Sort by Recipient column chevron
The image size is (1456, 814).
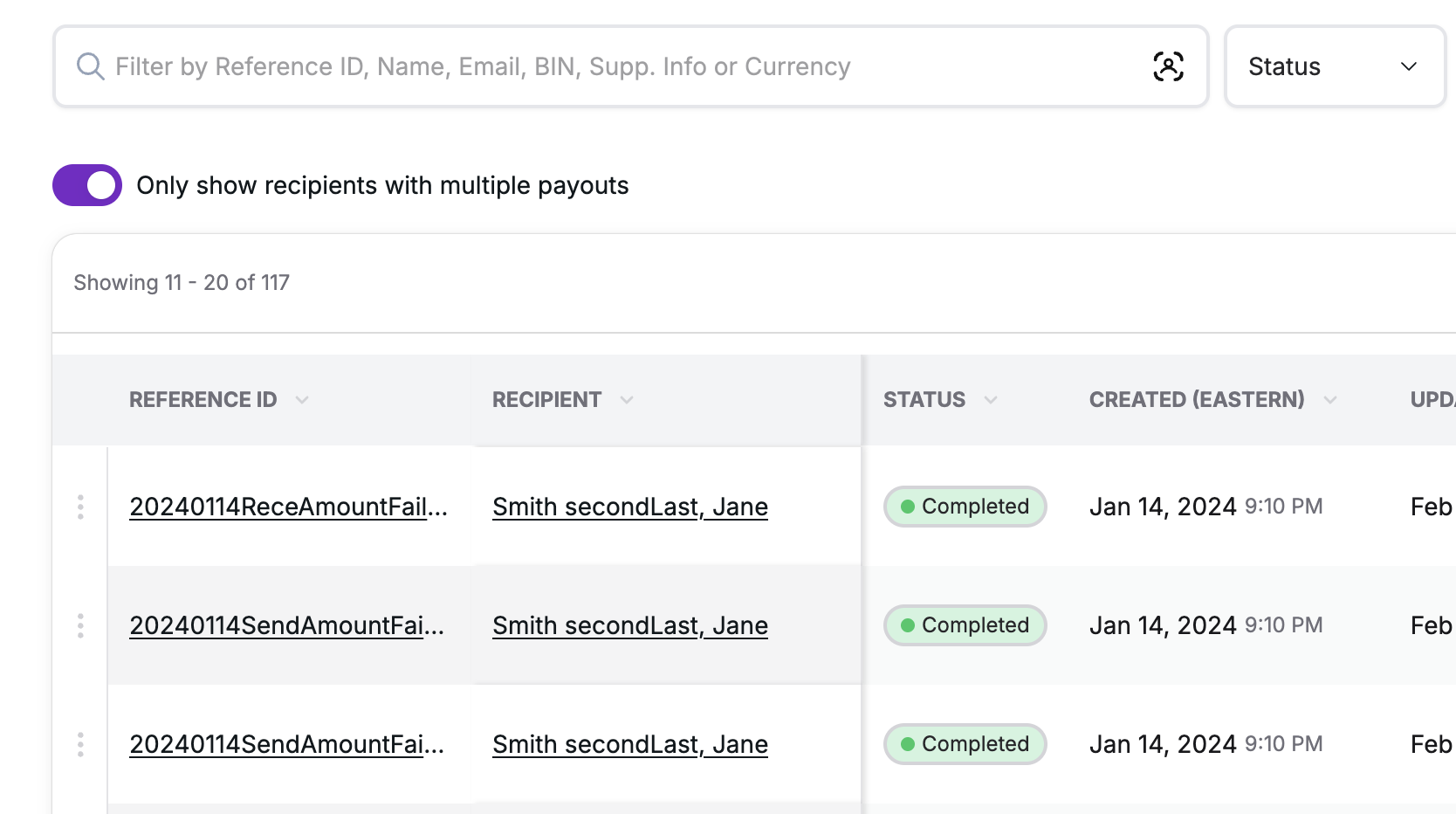point(627,400)
